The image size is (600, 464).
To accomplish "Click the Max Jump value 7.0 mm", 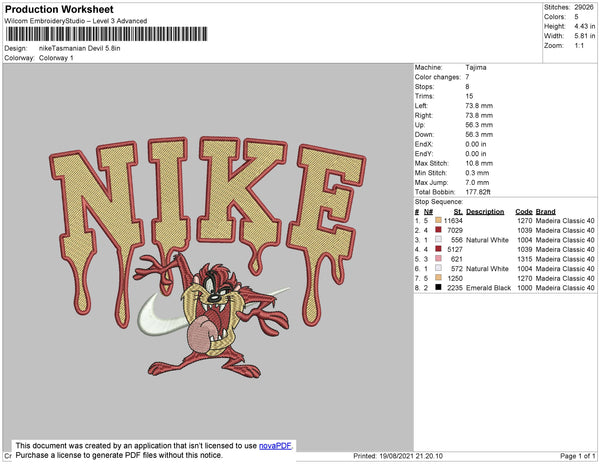I will [477, 182].
